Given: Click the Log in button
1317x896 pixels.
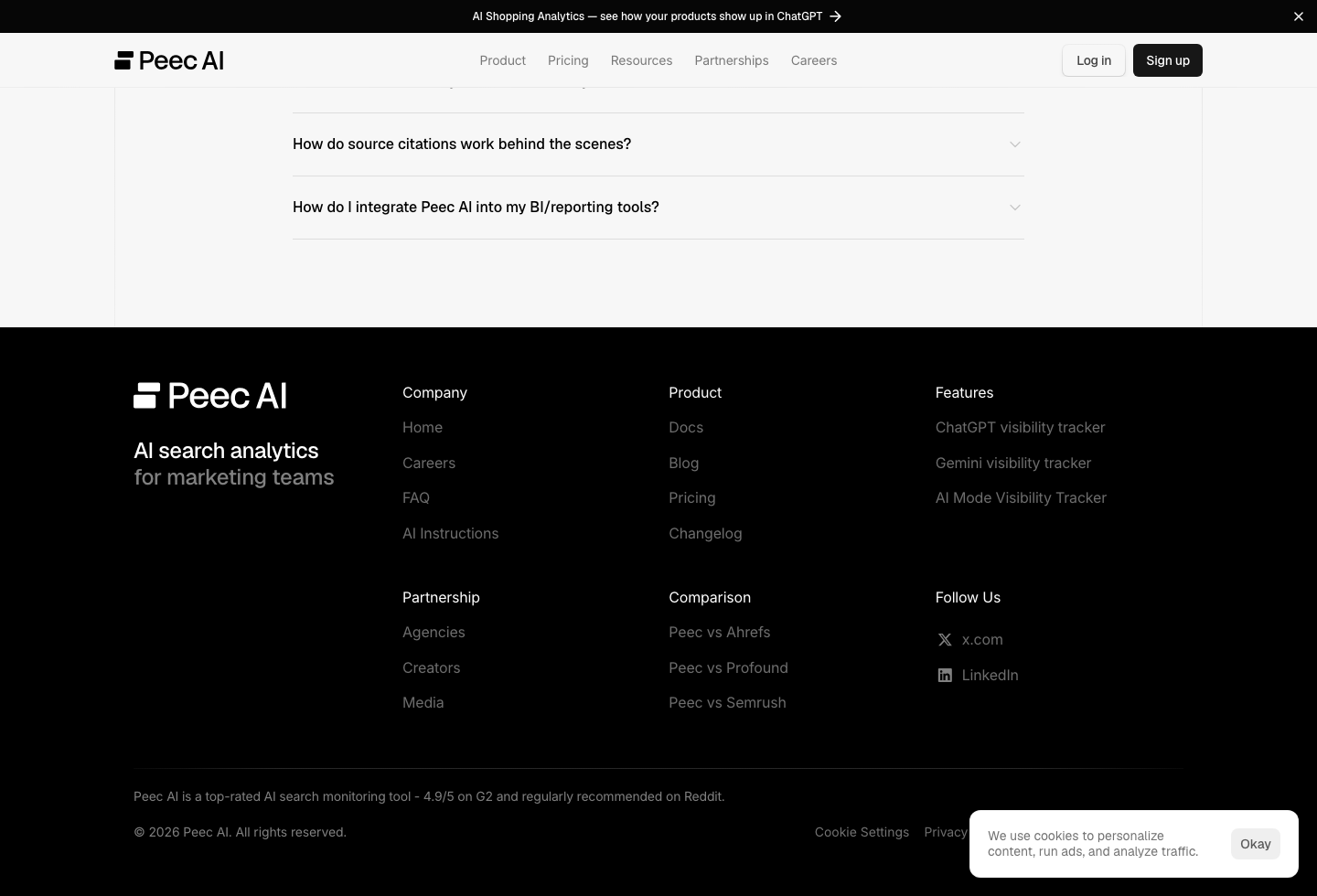Looking at the screenshot, I should (1094, 60).
